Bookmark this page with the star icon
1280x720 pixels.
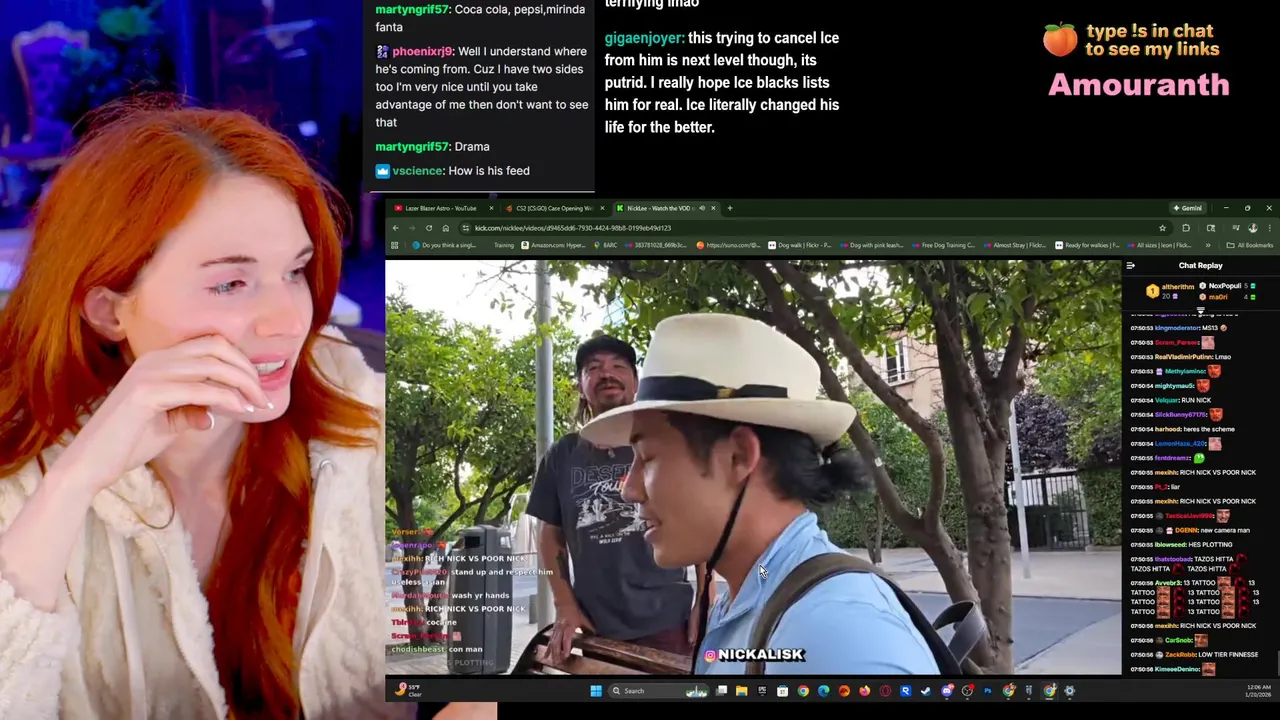(x=1162, y=228)
